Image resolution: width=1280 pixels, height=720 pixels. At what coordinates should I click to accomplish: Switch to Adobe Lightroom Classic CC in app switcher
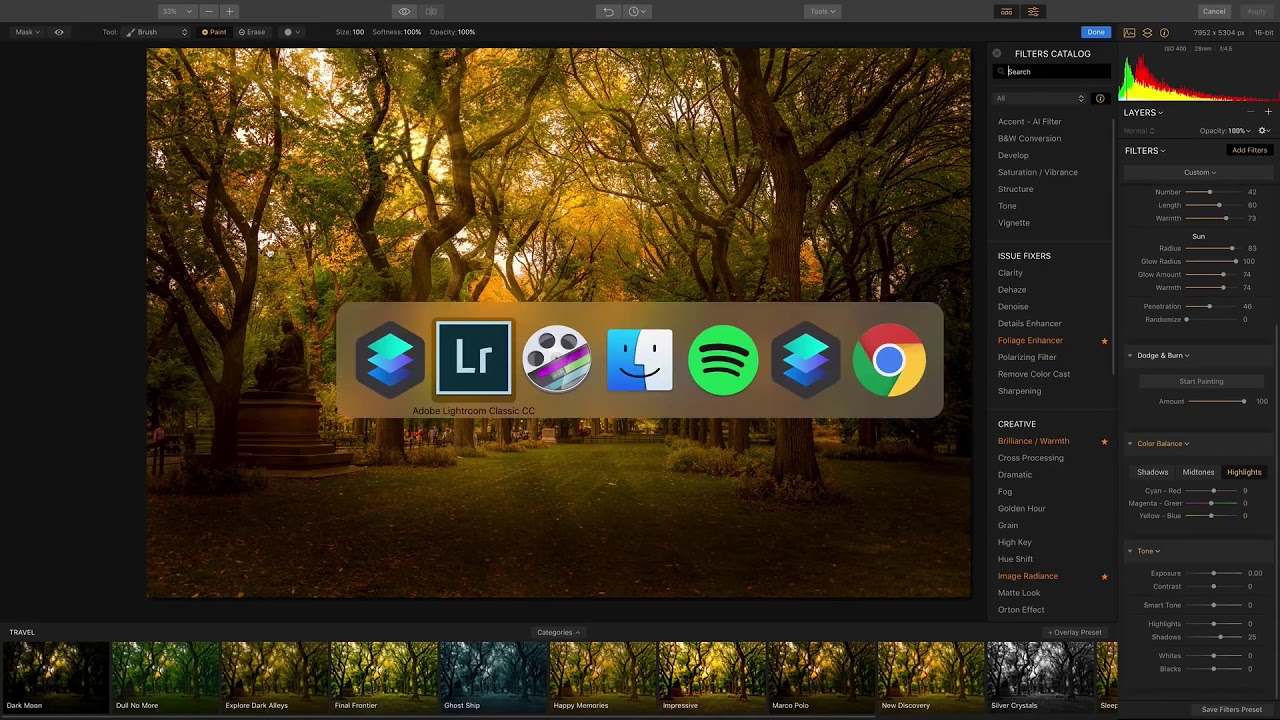coord(473,358)
